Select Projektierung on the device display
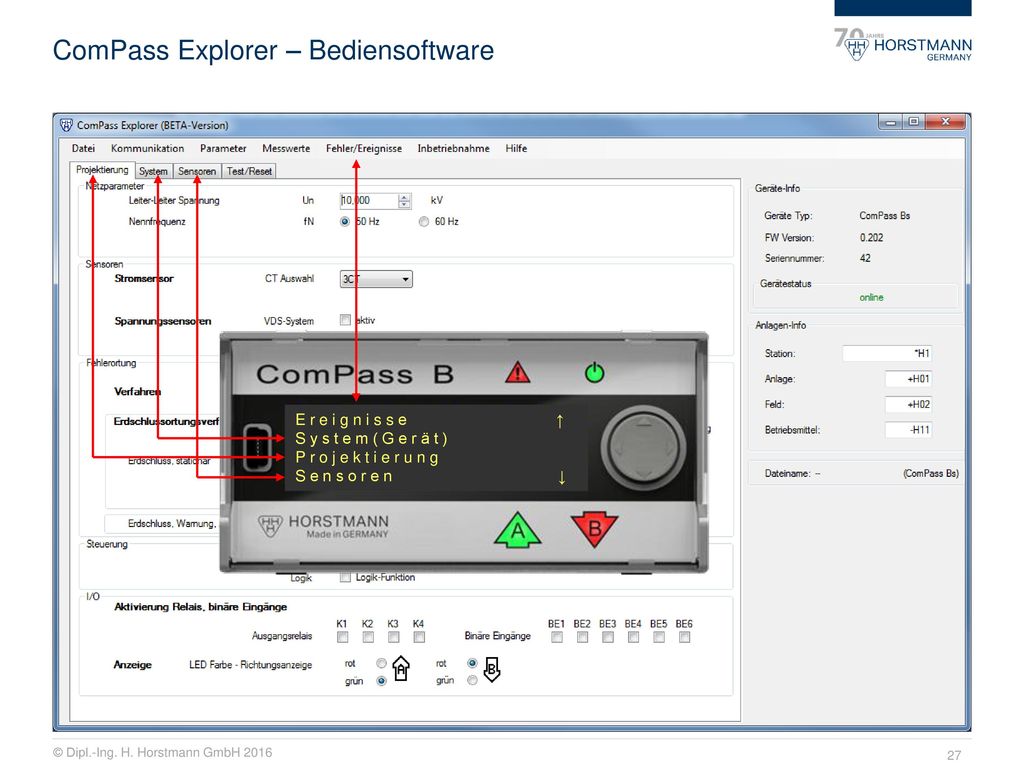 367,457
